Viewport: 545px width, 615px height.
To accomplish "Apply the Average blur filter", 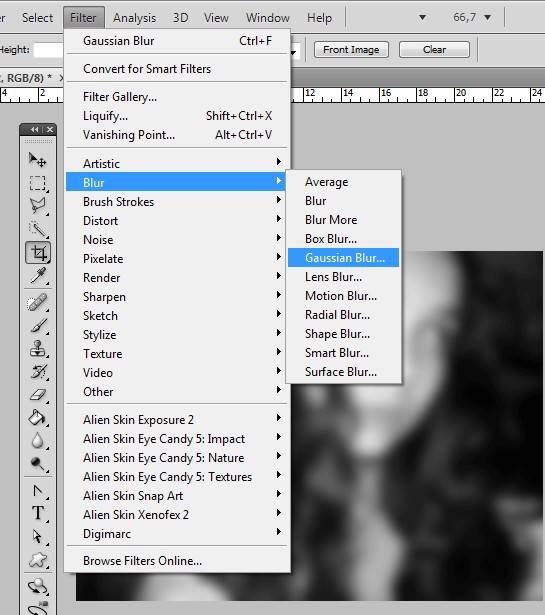I will (x=343, y=182).
